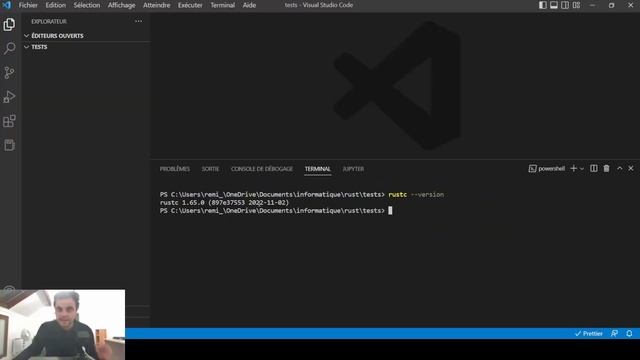This screenshot has height=360, width=640.
Task: Open notifications bell in status bar
Action: [x=629, y=333]
